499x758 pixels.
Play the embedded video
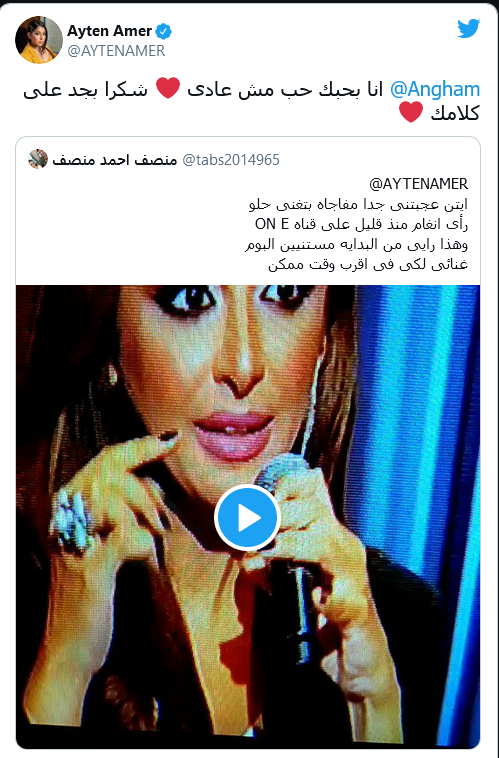[x=248, y=518]
